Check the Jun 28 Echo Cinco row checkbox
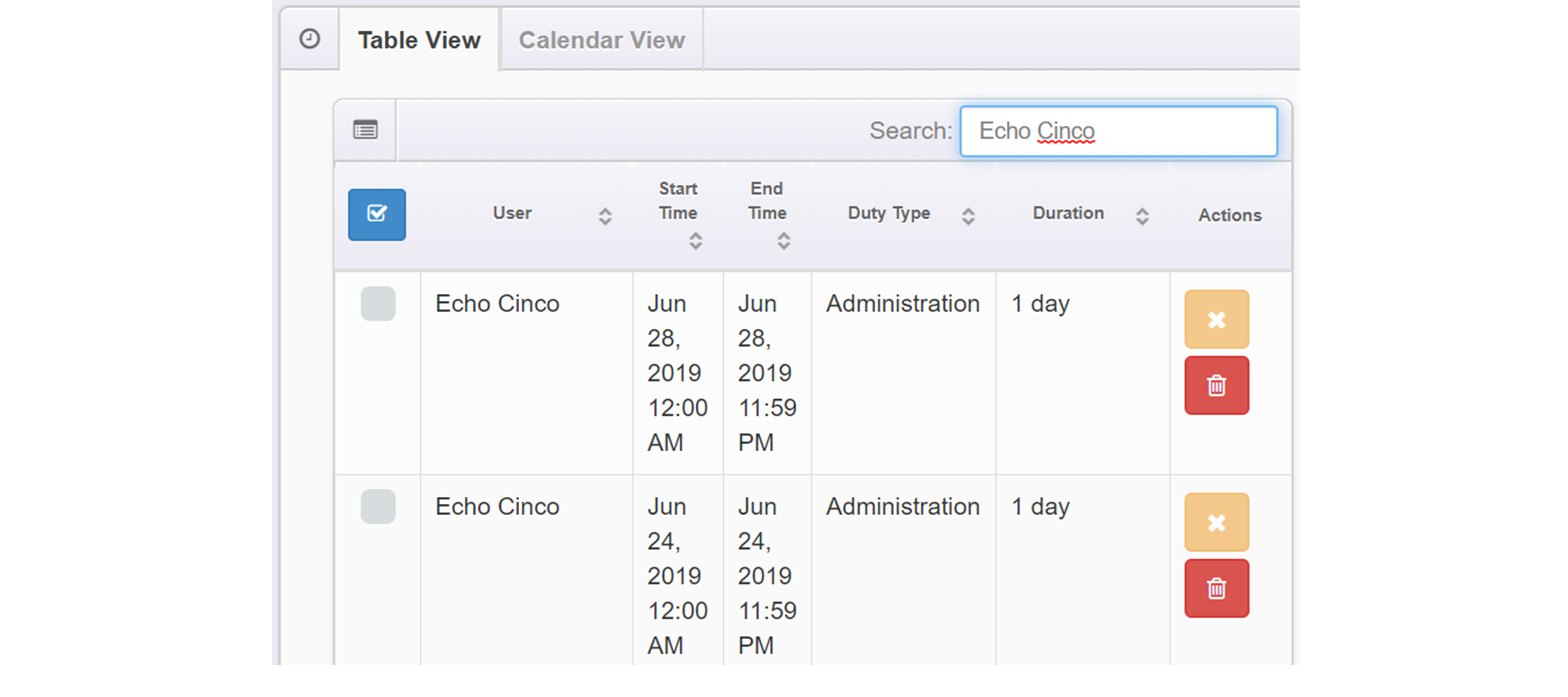Viewport: 1568px width, 697px height. pyautogui.click(x=377, y=304)
